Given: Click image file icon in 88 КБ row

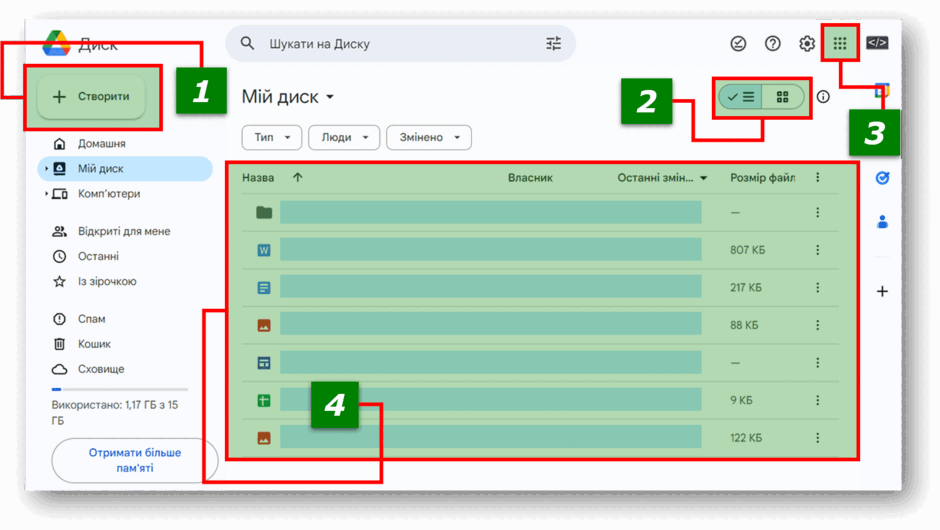Looking at the screenshot, I should (264, 325).
